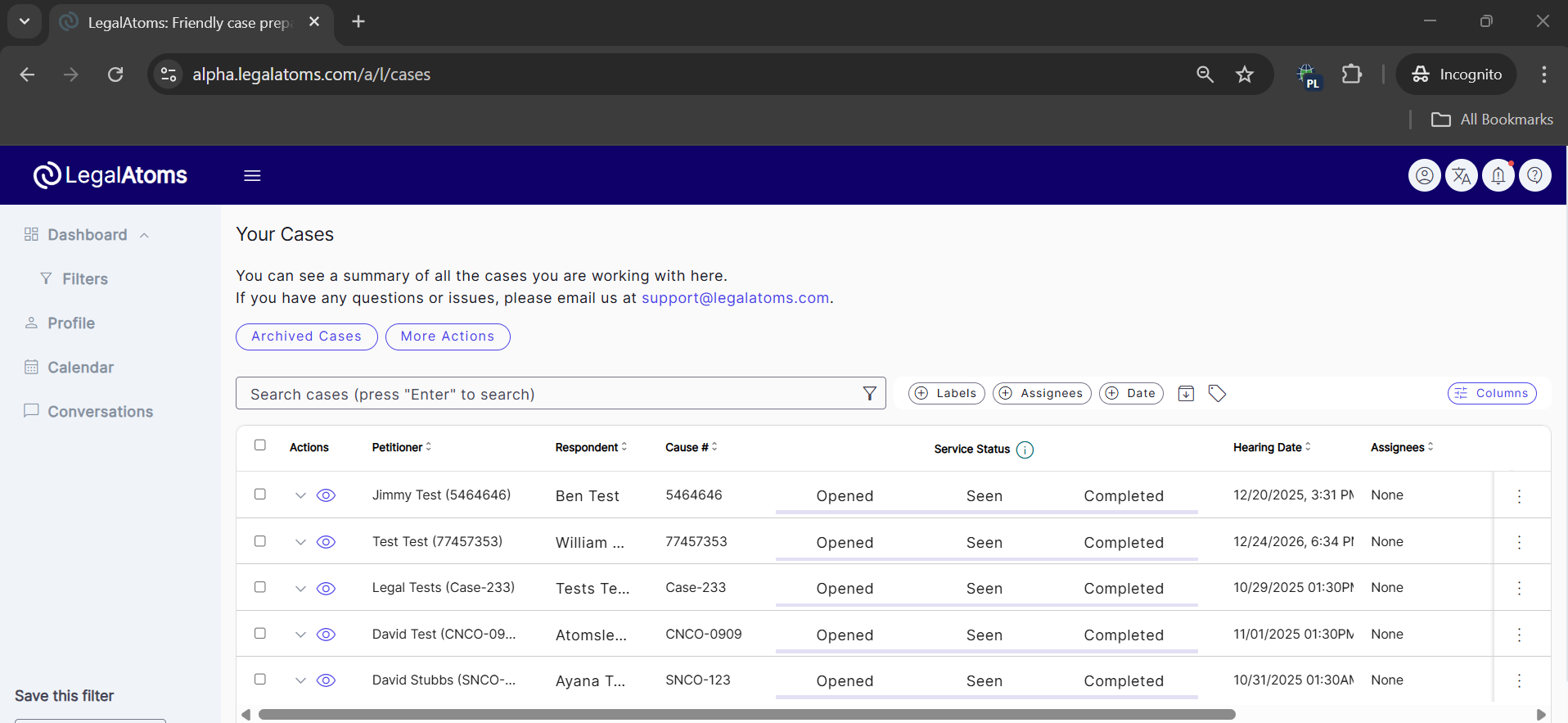Viewport: 1568px width, 723px height.
Task: Click the language translate icon in header
Action: click(1461, 175)
